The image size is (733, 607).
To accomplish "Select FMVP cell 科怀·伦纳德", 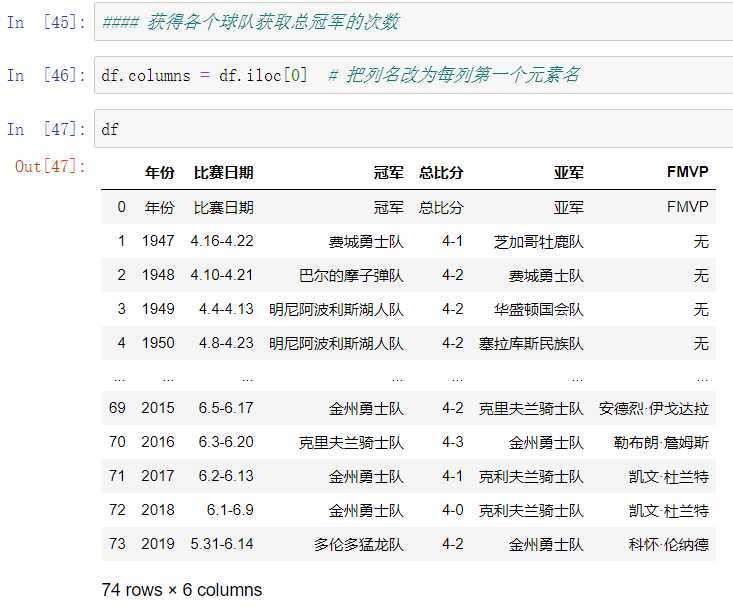I will (669, 544).
